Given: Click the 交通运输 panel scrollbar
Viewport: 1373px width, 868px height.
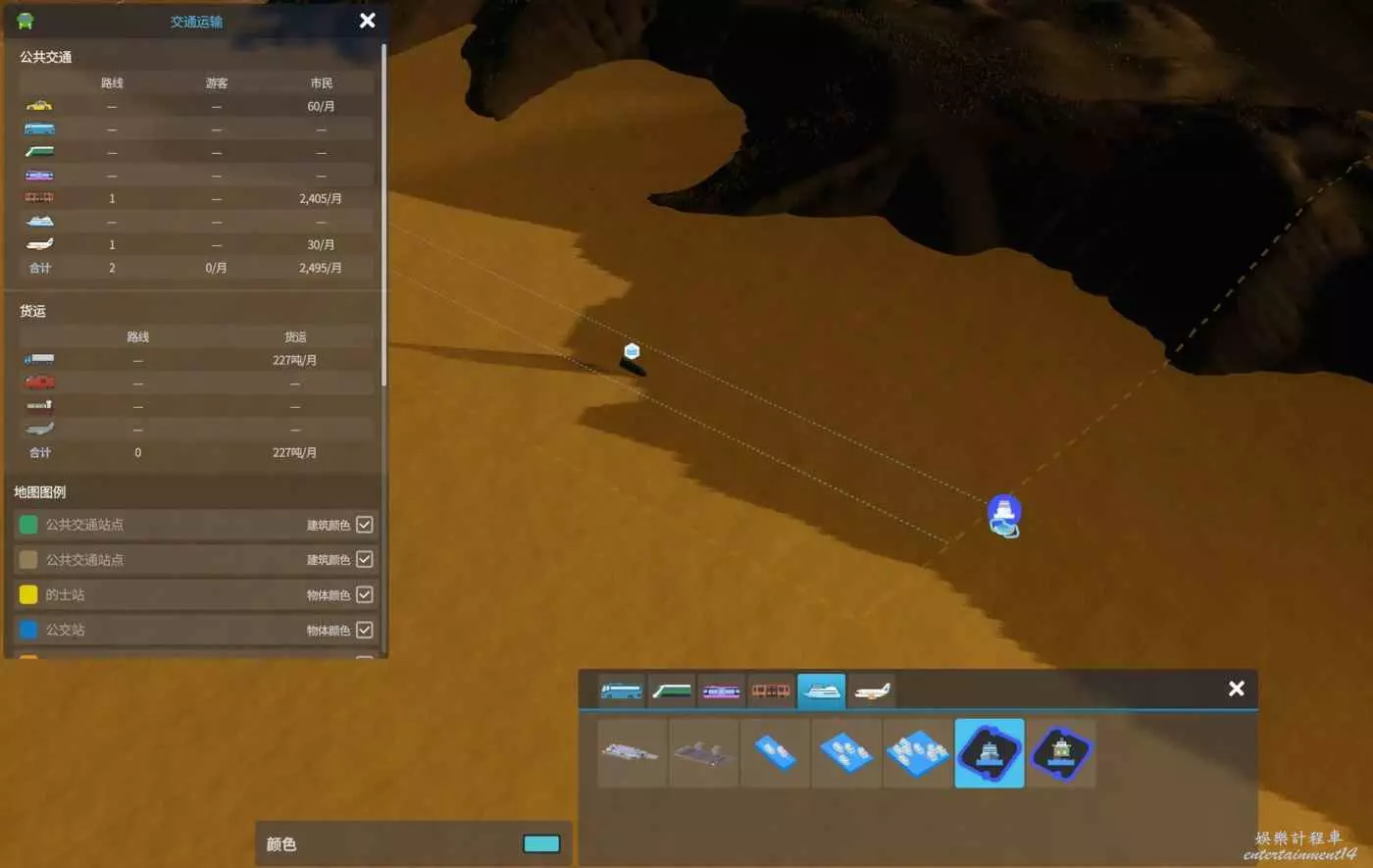Looking at the screenshot, I should tap(383, 216).
